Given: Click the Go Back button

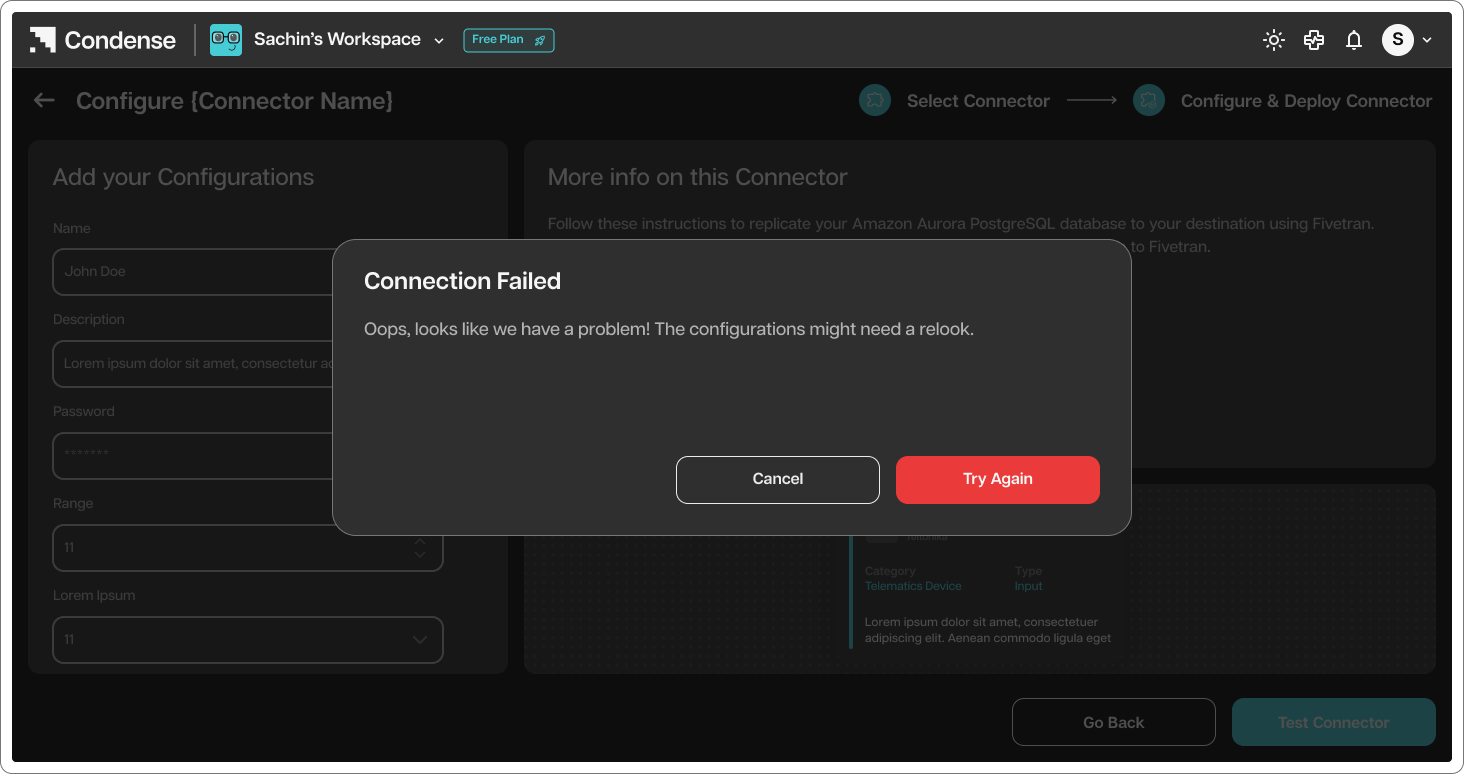Looking at the screenshot, I should (1114, 722).
